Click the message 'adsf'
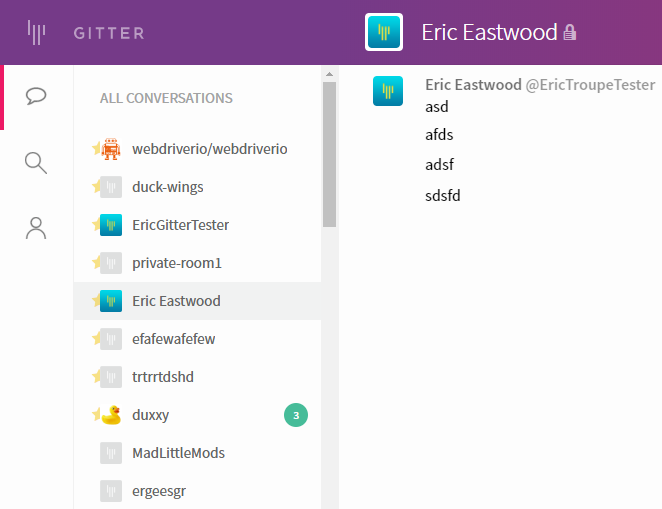 440,165
